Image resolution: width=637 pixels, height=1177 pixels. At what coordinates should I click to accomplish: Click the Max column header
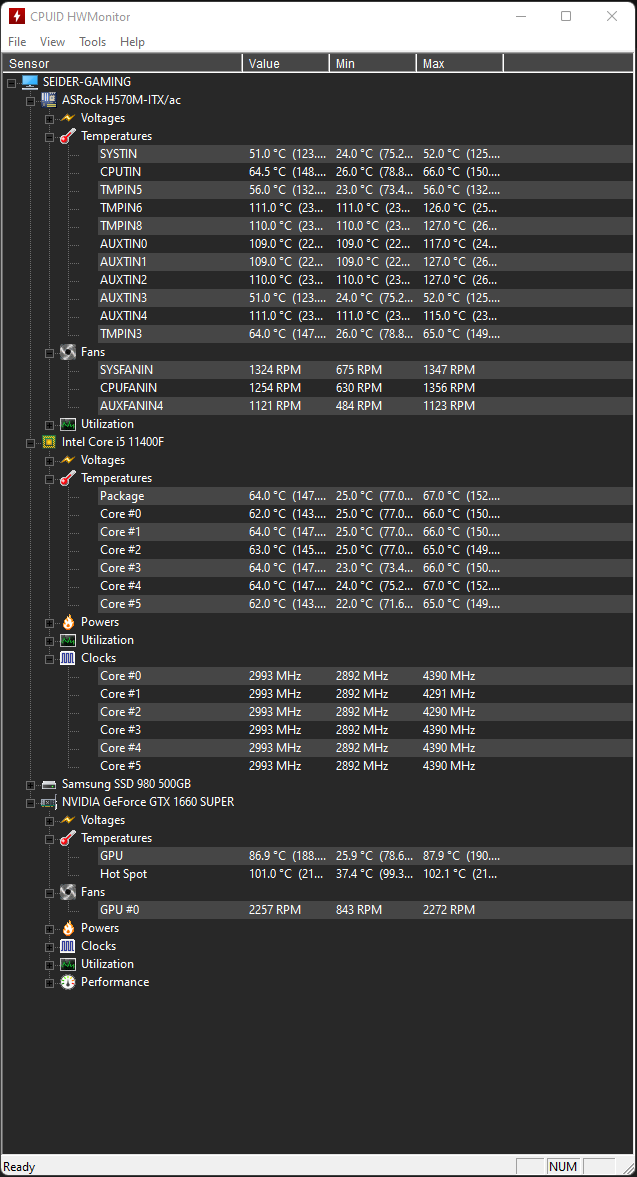460,64
